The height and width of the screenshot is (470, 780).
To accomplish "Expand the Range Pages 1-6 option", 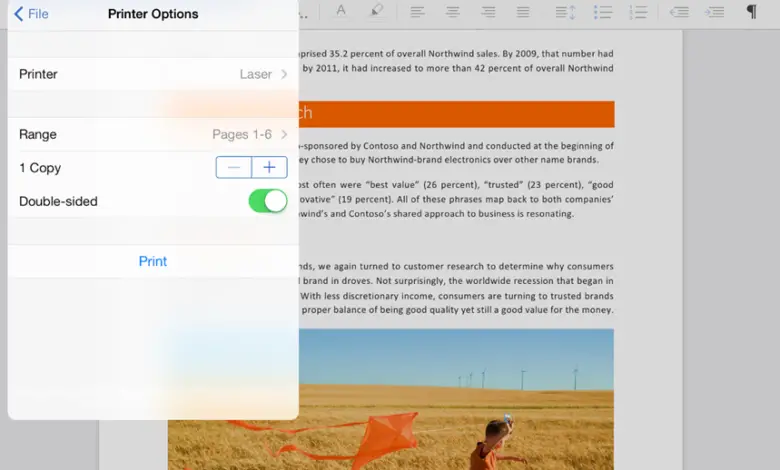I will coord(153,134).
